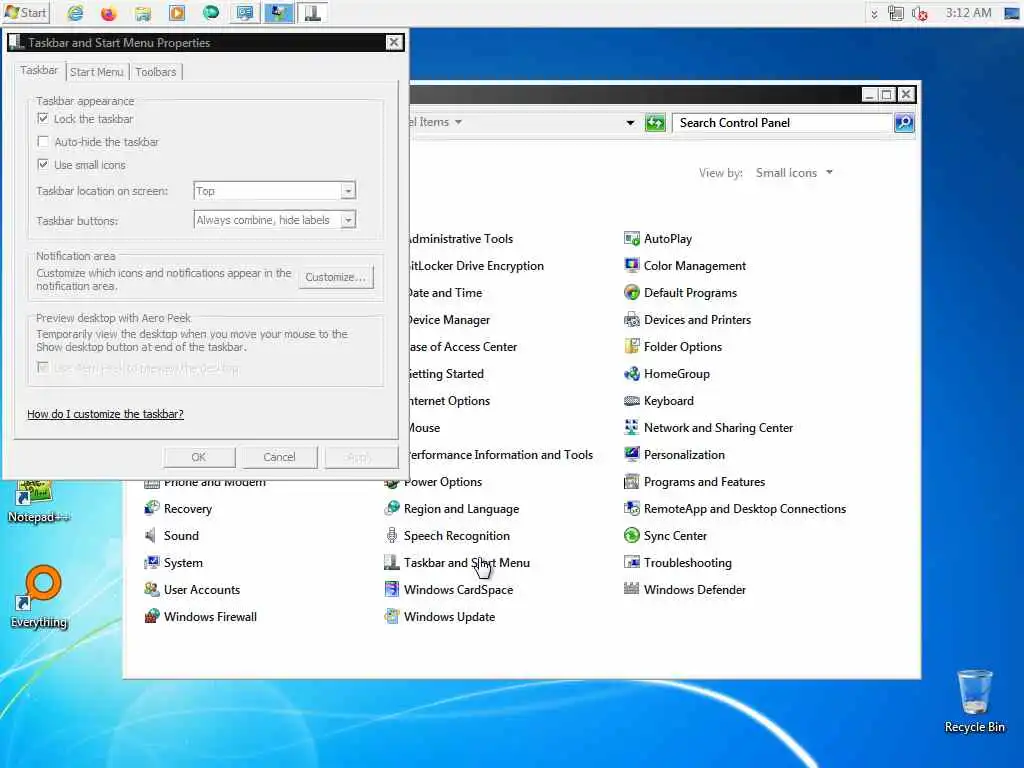Open Network and Sharing Center icon

click(x=632, y=427)
